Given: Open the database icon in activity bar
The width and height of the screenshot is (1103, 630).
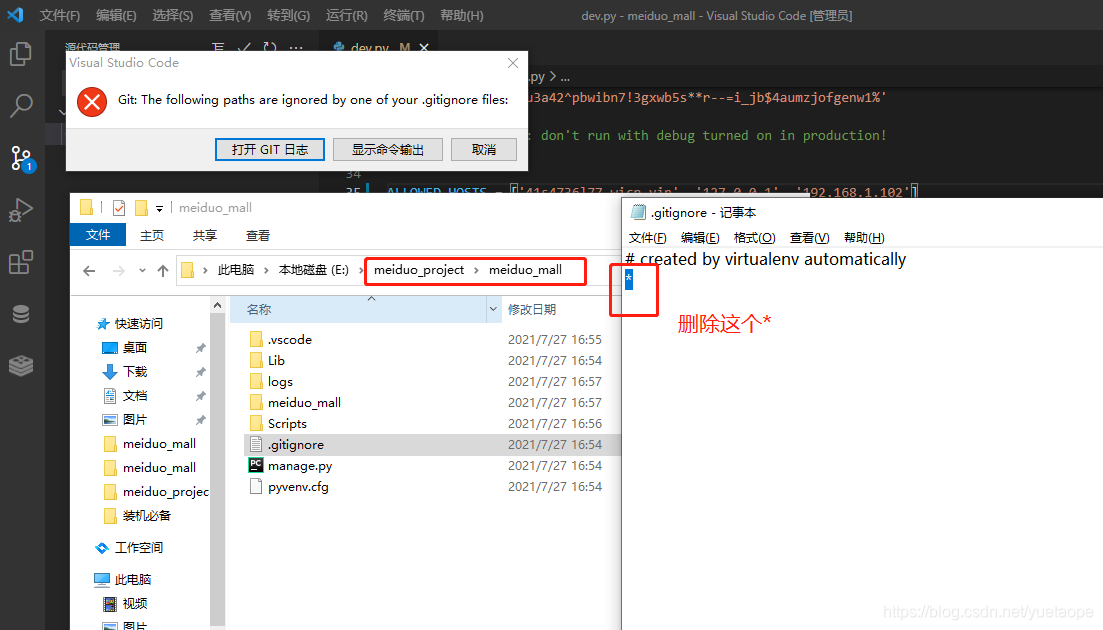Looking at the screenshot, I should [x=21, y=314].
